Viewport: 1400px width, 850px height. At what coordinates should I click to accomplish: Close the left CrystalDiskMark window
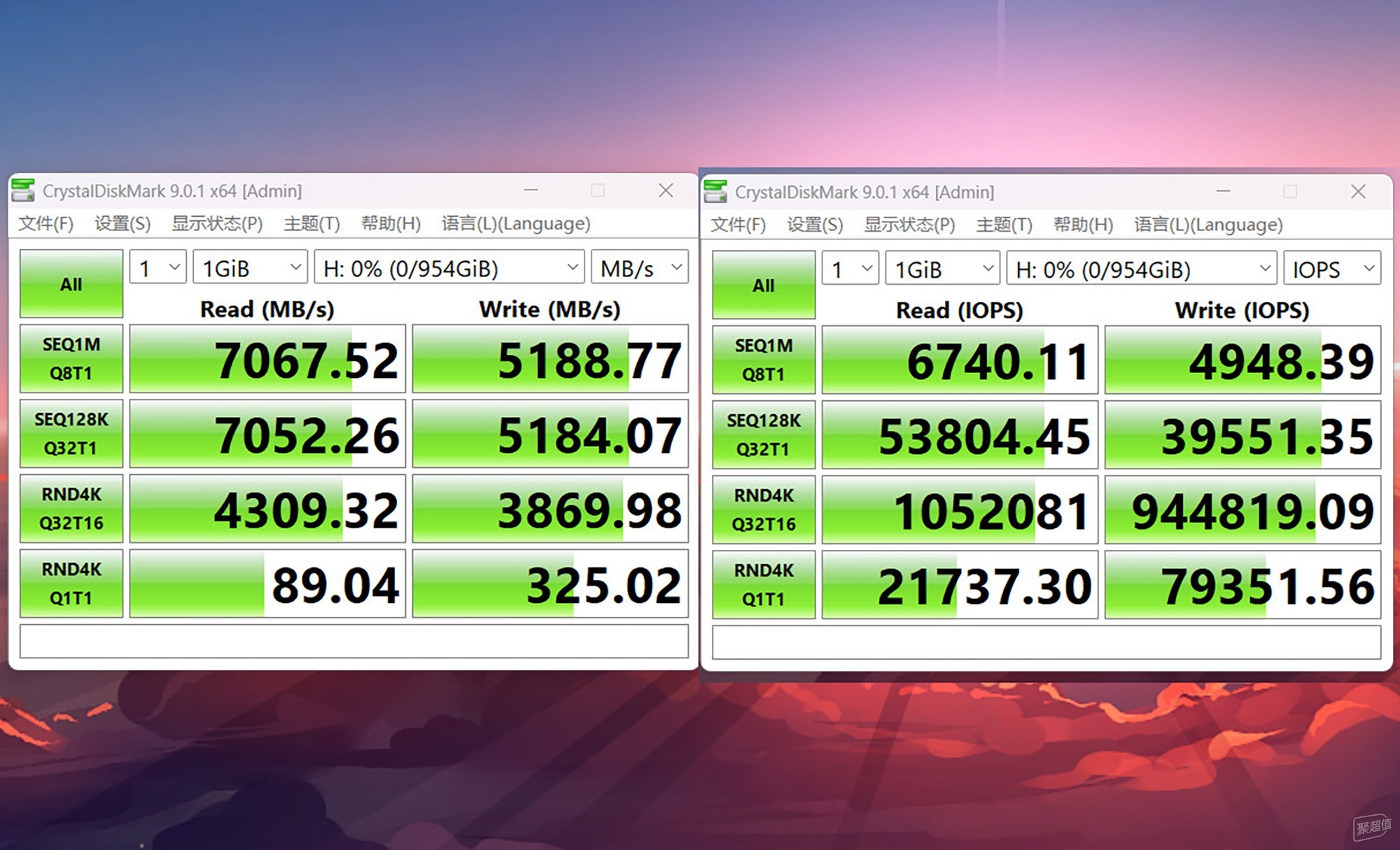666,190
